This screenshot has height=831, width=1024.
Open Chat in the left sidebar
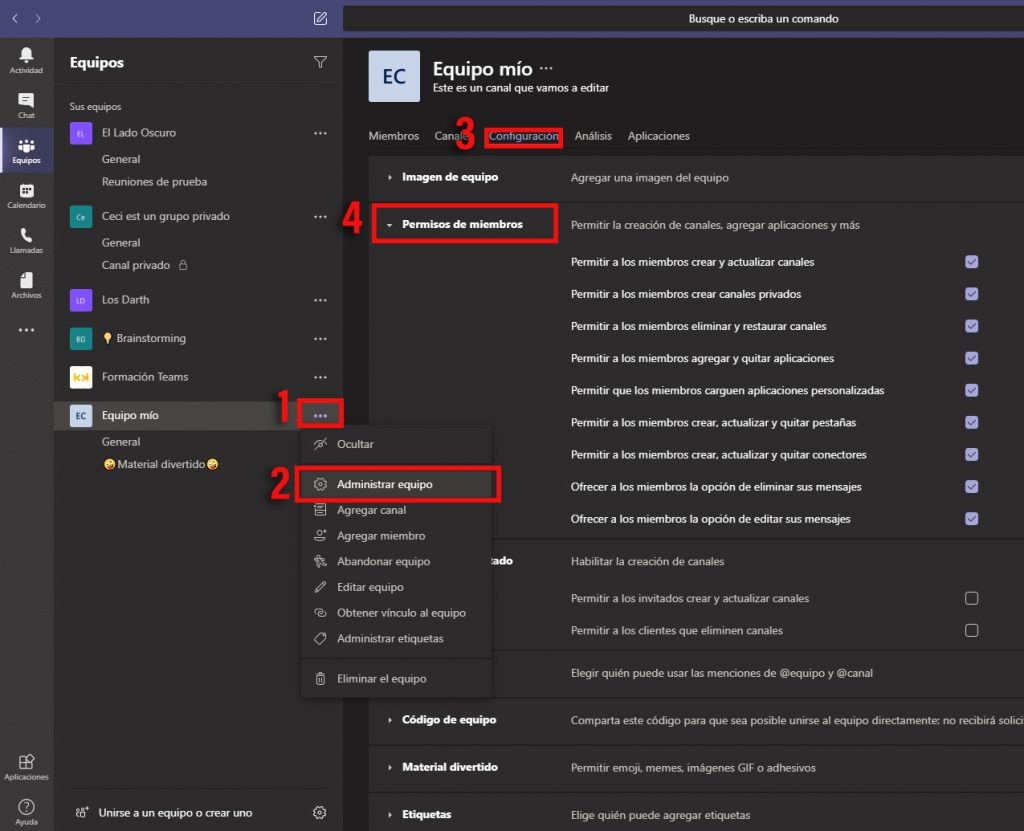tap(26, 105)
